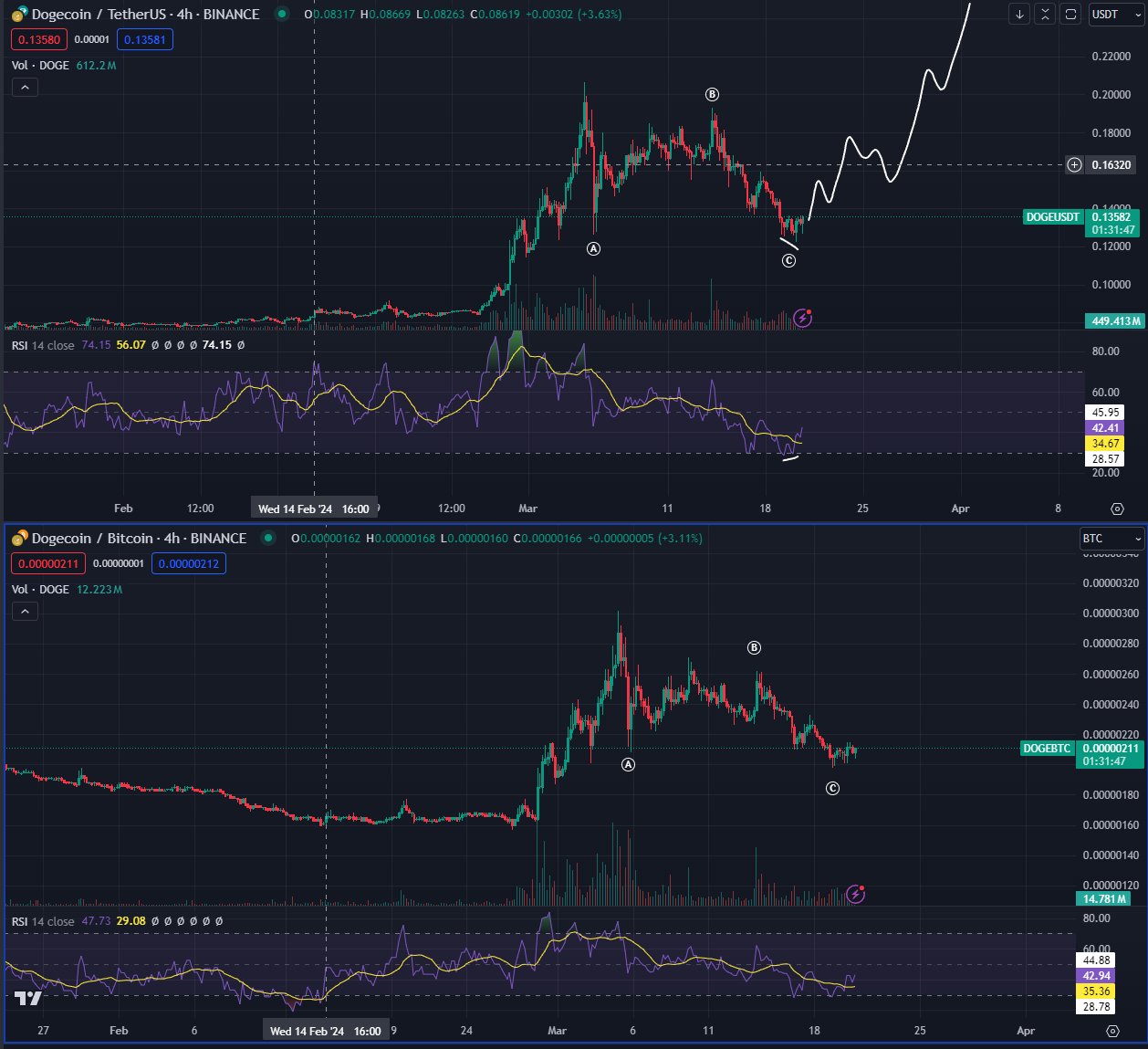1148x1049 pixels.
Task: Click the collapse pane icon in top chart
Action: tap(1046, 15)
